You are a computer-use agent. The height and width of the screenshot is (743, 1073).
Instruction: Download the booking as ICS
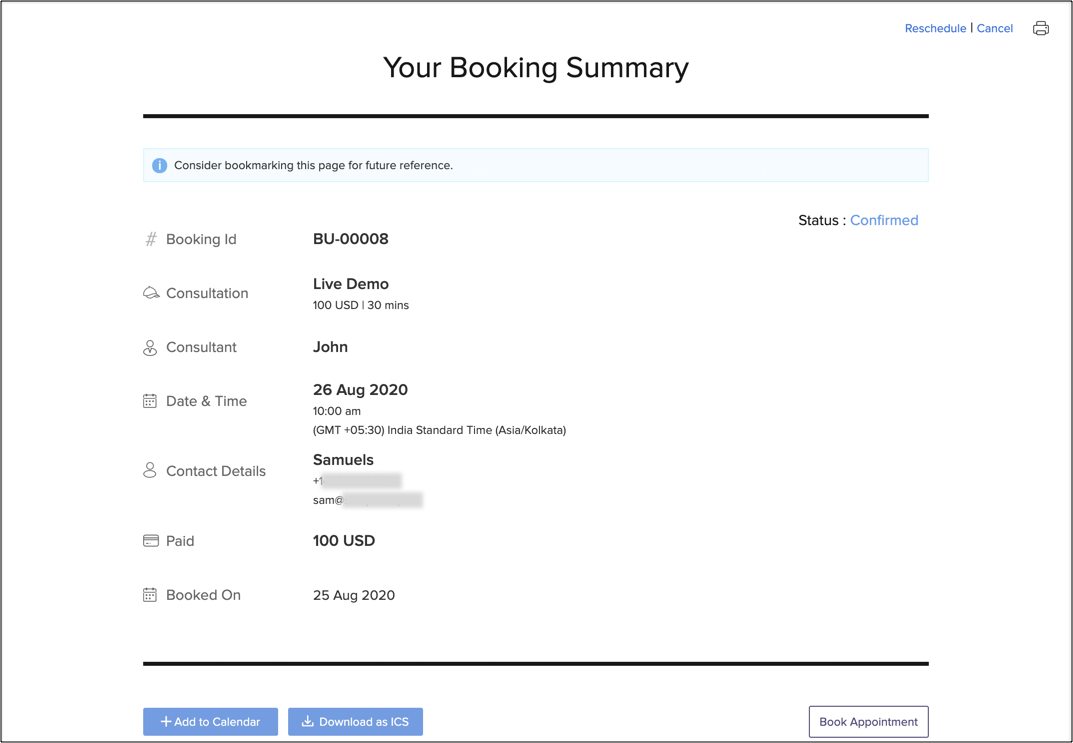coord(355,721)
